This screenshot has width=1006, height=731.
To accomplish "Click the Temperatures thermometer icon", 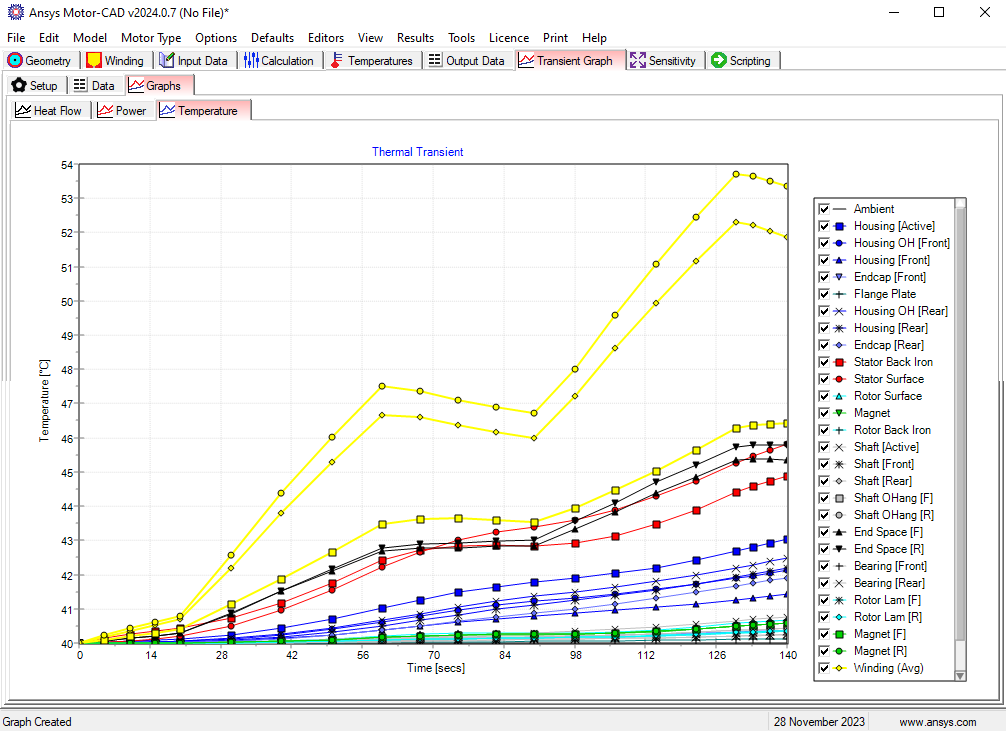I will [x=336, y=60].
